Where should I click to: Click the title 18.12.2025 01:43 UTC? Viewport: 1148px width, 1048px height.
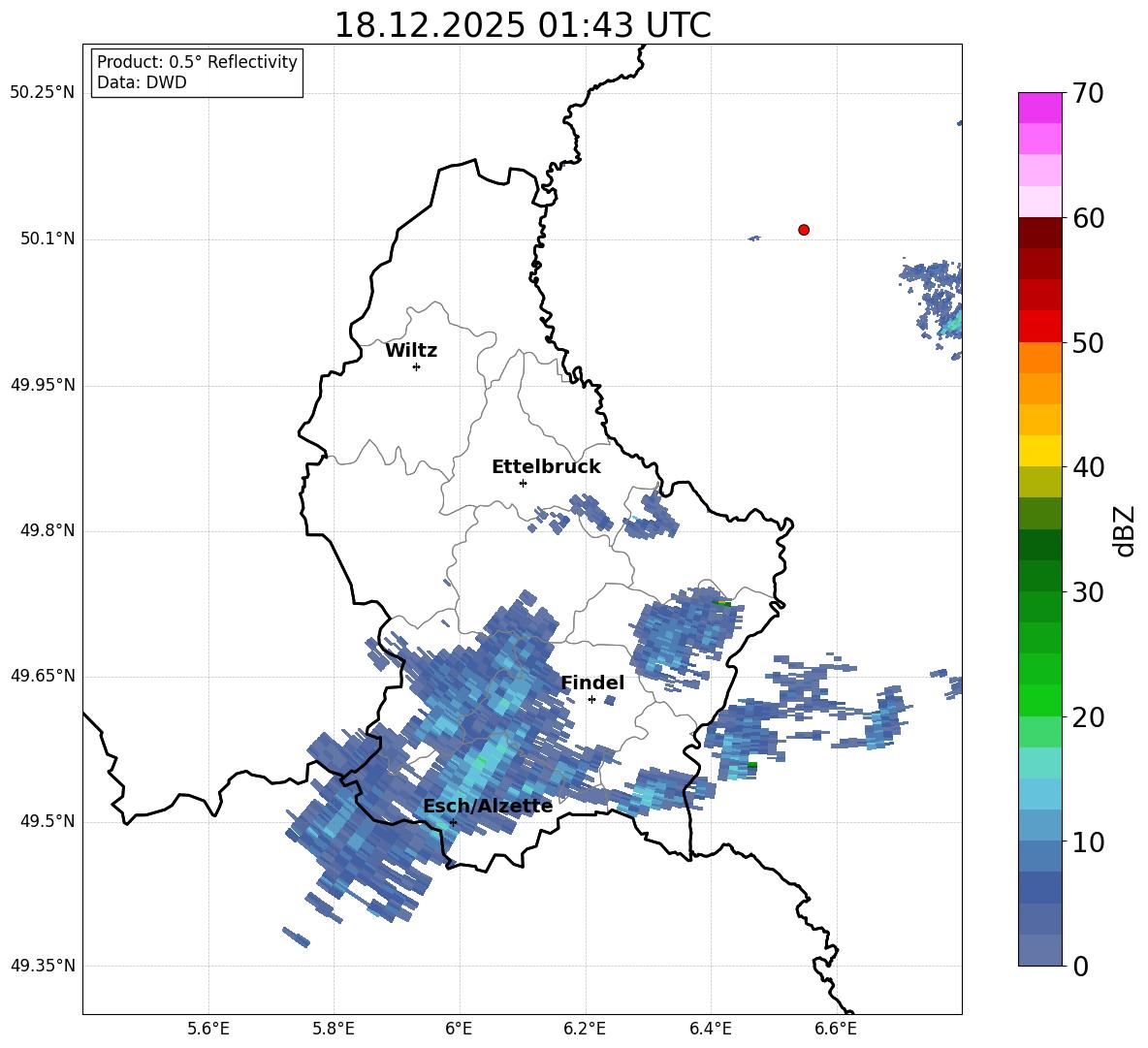(x=522, y=25)
